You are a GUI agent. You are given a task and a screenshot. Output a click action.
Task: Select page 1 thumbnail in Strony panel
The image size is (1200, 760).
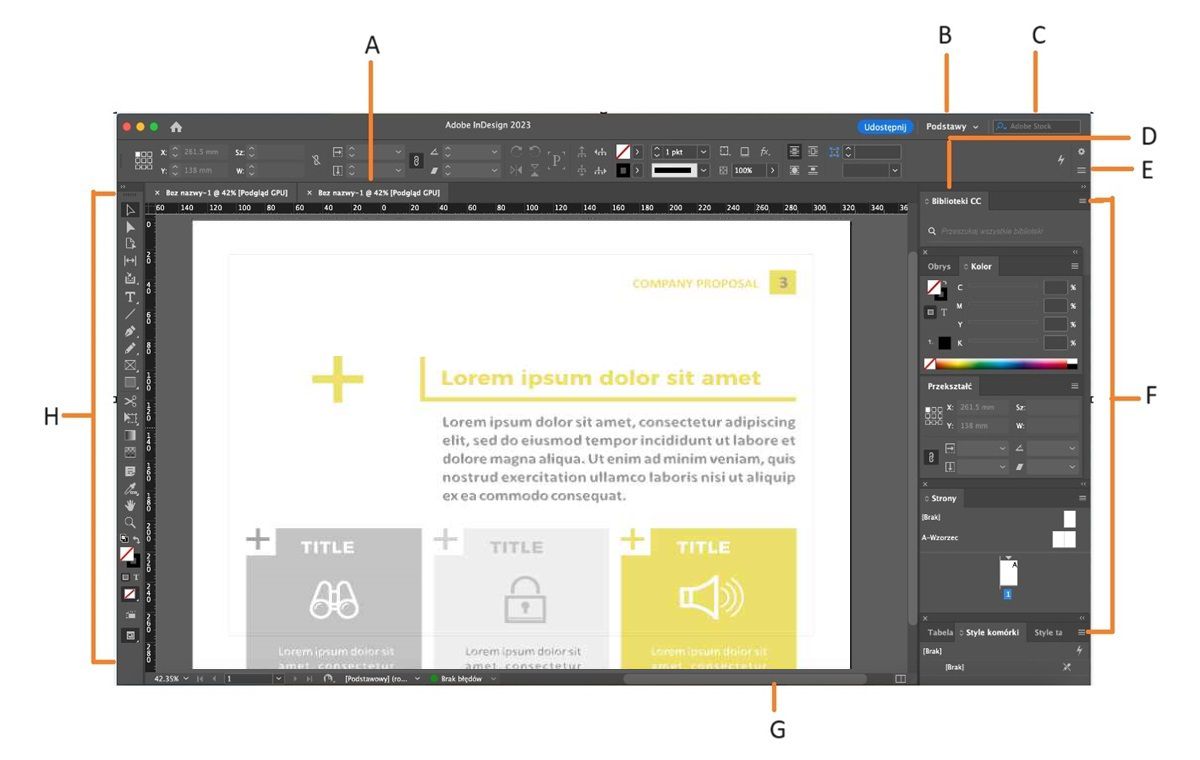click(x=1008, y=572)
